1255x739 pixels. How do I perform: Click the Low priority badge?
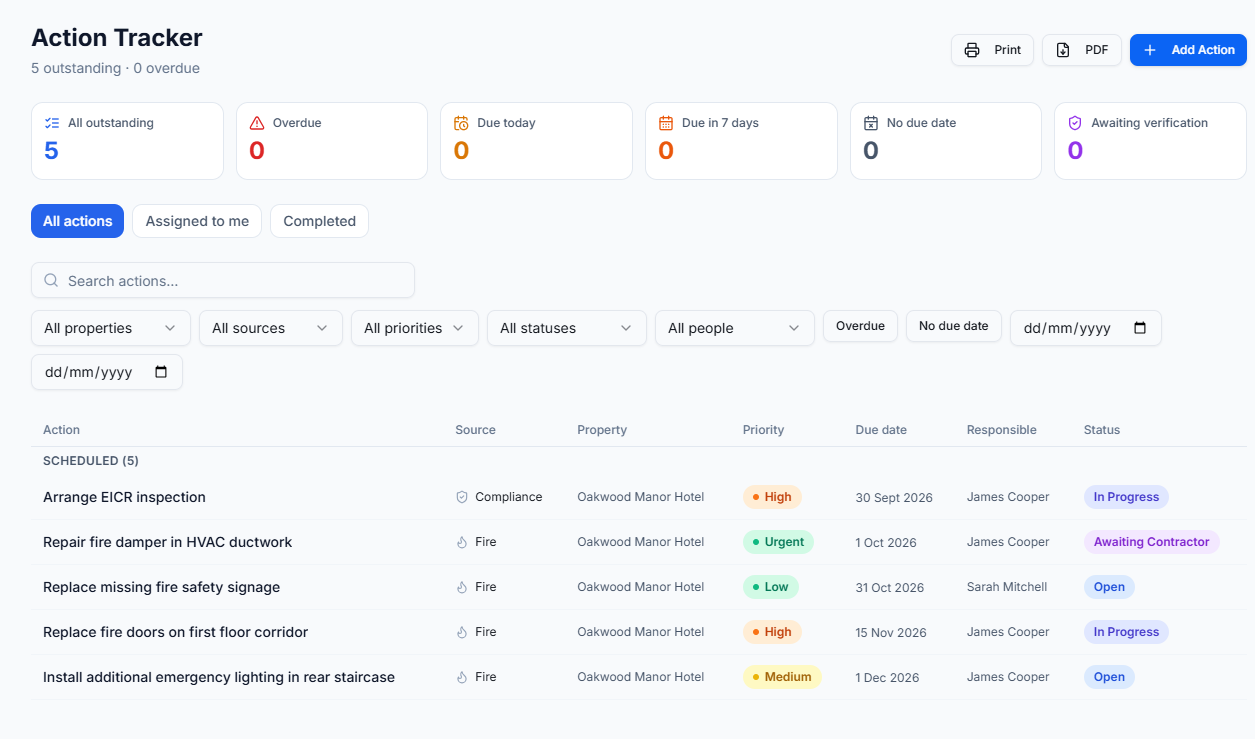770,587
